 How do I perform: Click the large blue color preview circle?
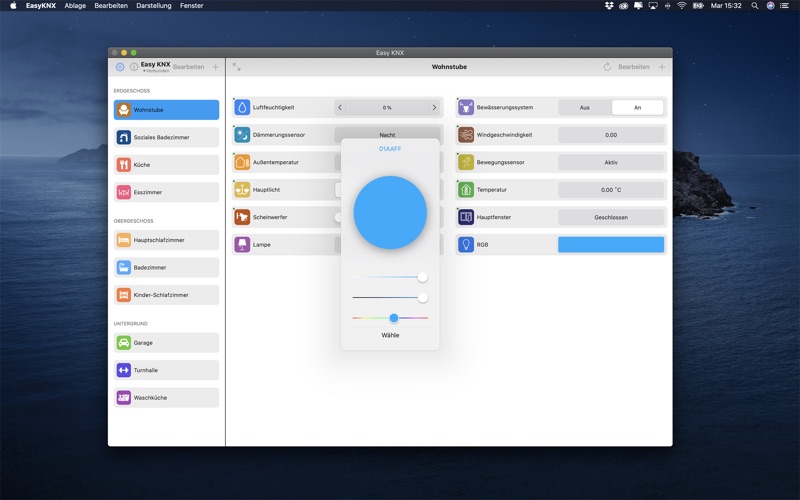click(x=390, y=213)
